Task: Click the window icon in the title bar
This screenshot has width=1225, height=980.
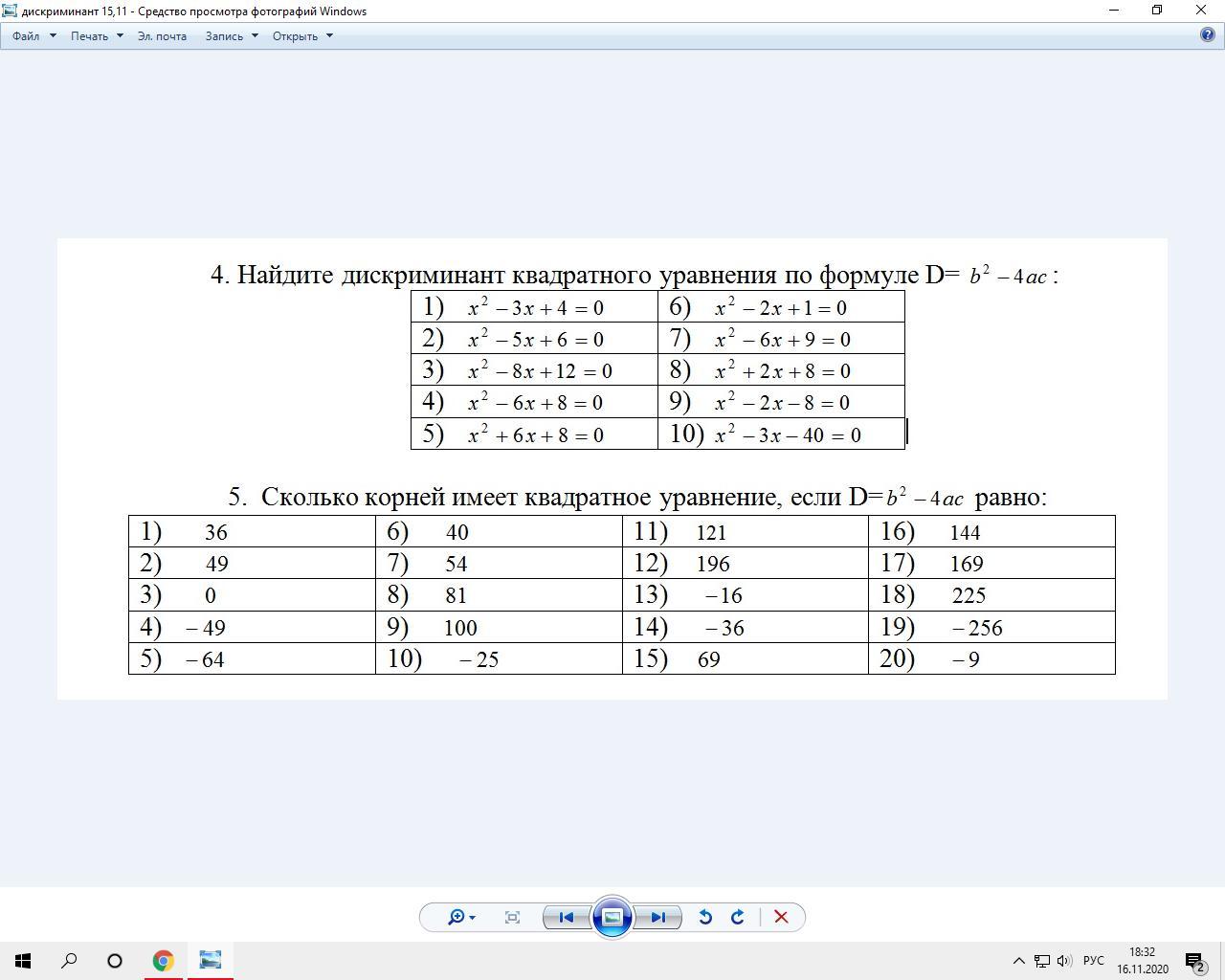Action: pyautogui.click(x=10, y=11)
